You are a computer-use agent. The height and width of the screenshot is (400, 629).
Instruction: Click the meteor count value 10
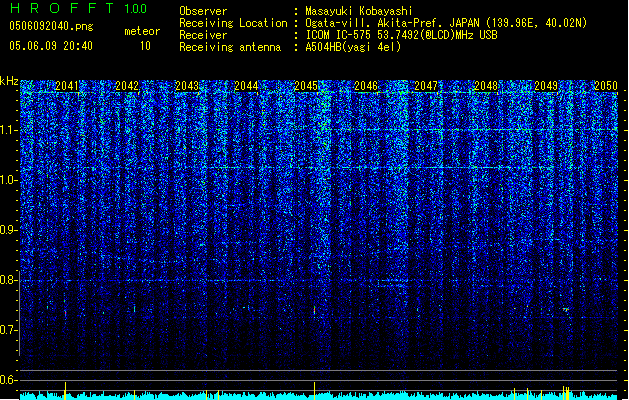[145, 46]
